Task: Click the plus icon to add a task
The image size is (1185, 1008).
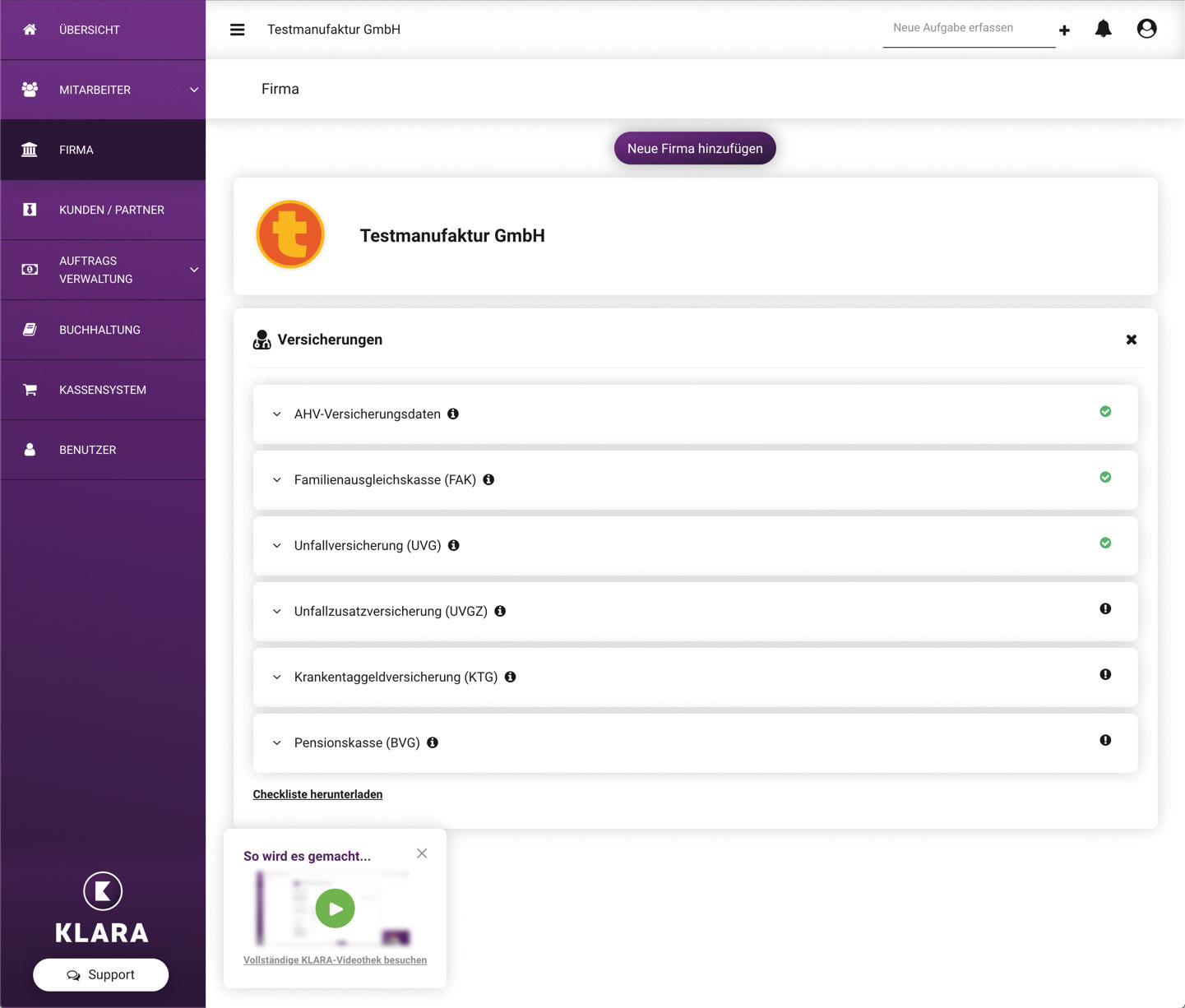Action: 1064,30
